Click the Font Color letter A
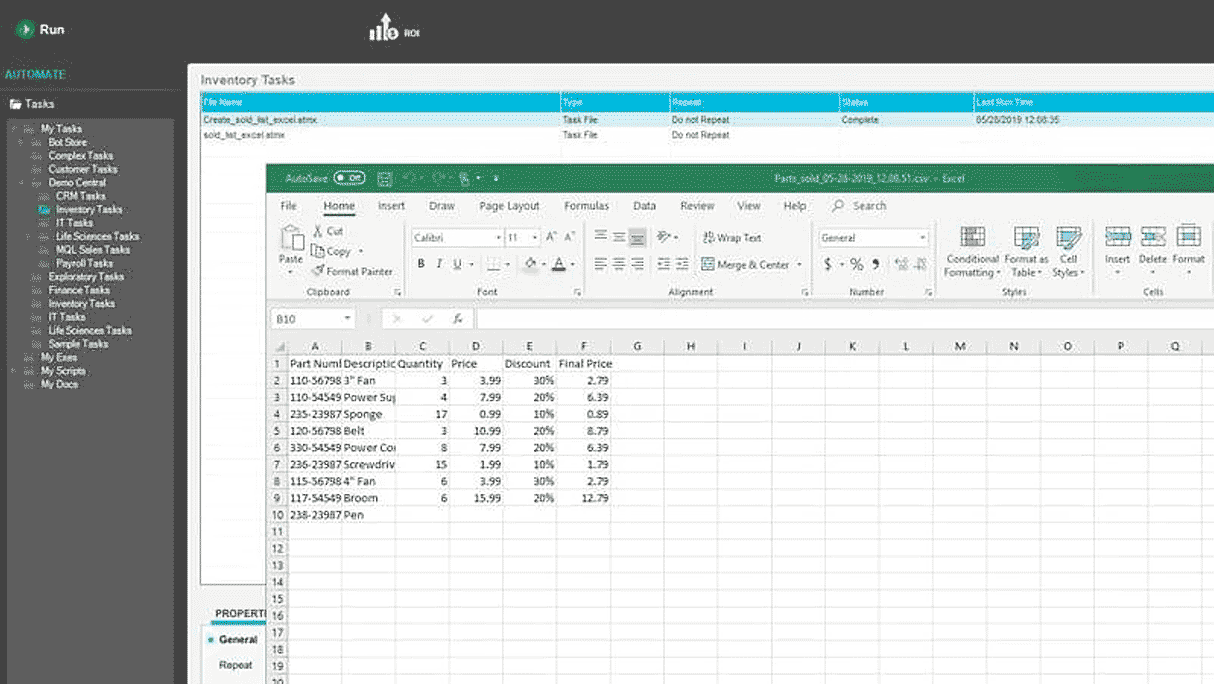Screen dimensions: 1214x684 pos(559,264)
